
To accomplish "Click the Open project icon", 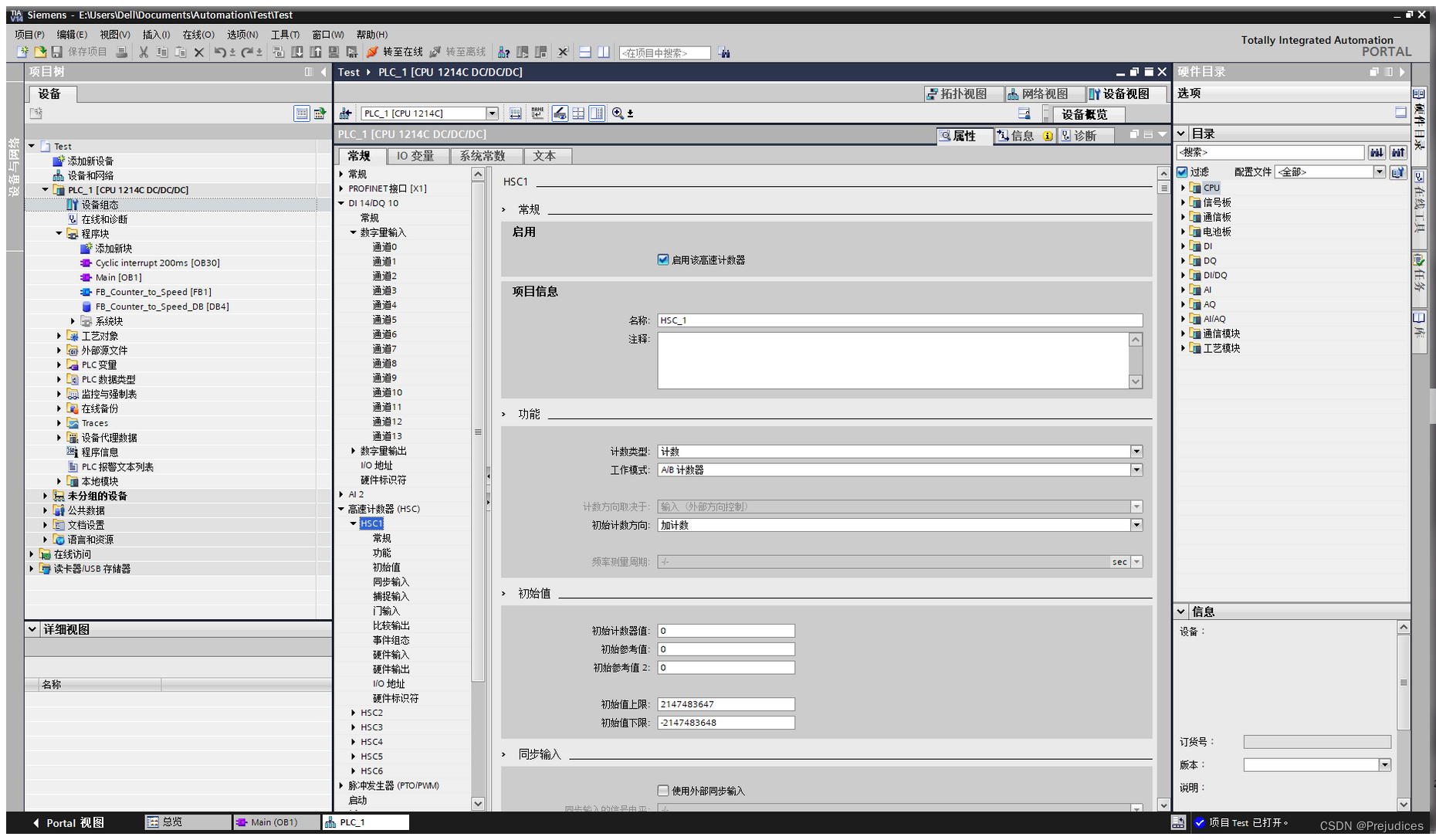I will coord(40,52).
